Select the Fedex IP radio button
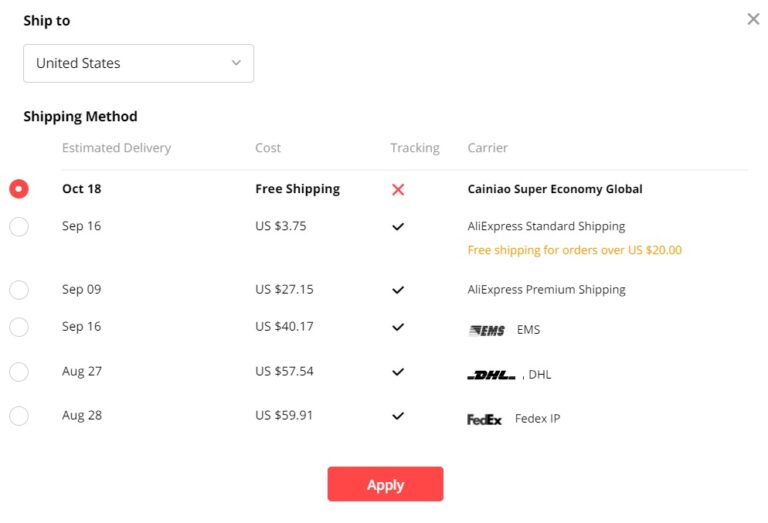 19,416
